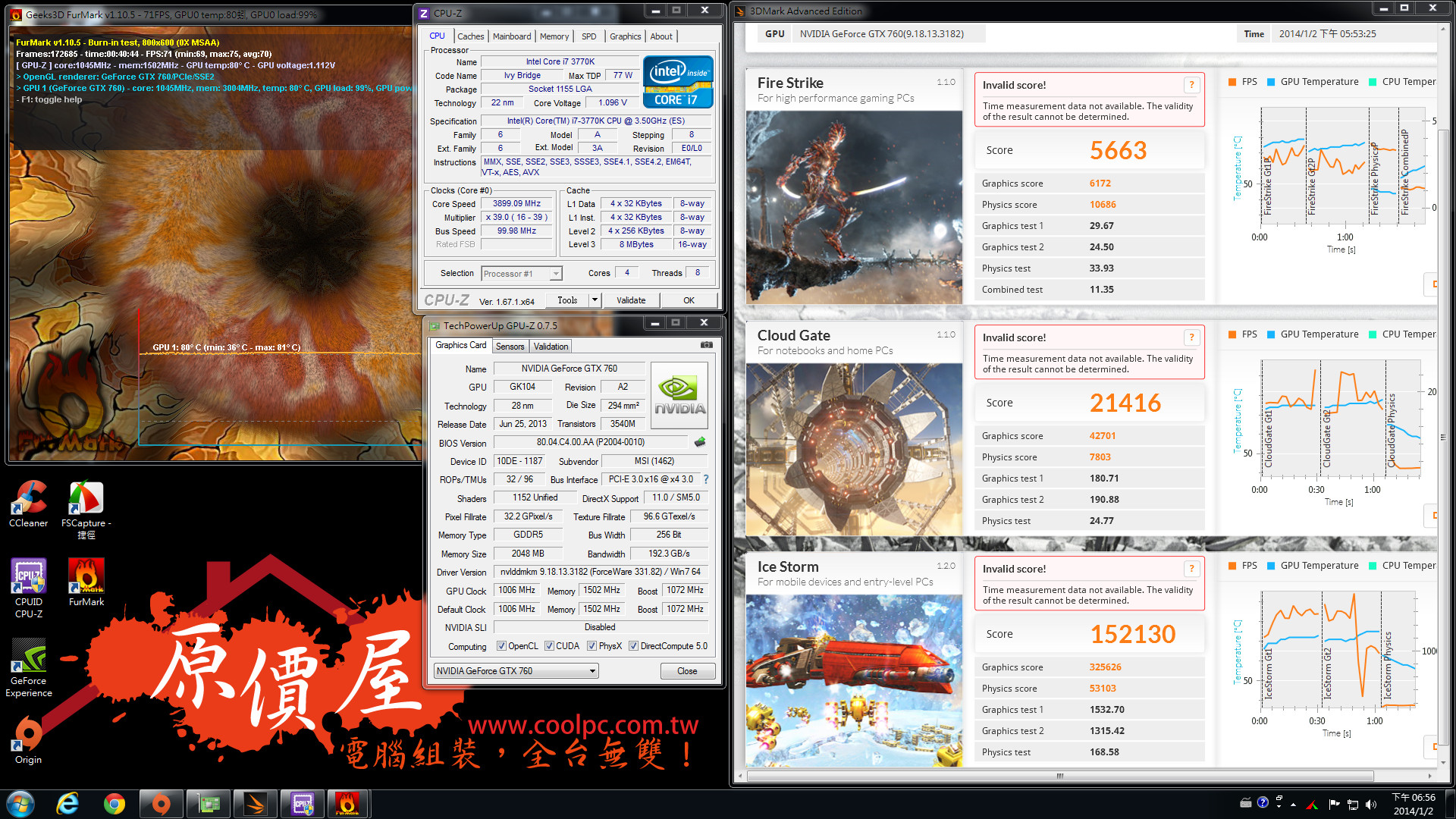1456x819 pixels.
Task: Click the Ice Storm score 152130
Action: click(1133, 634)
